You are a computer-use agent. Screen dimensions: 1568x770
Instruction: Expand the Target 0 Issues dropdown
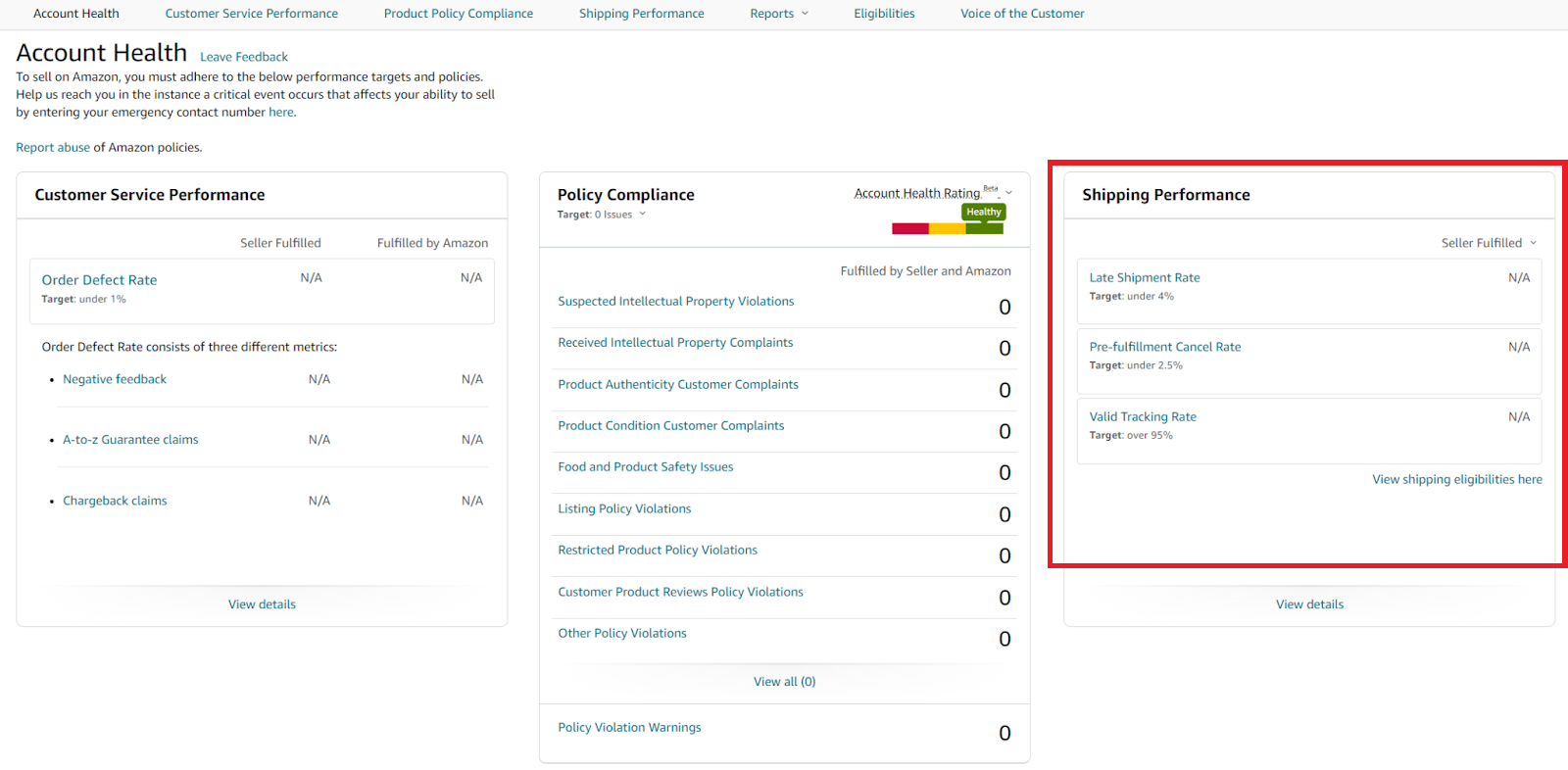pos(642,215)
